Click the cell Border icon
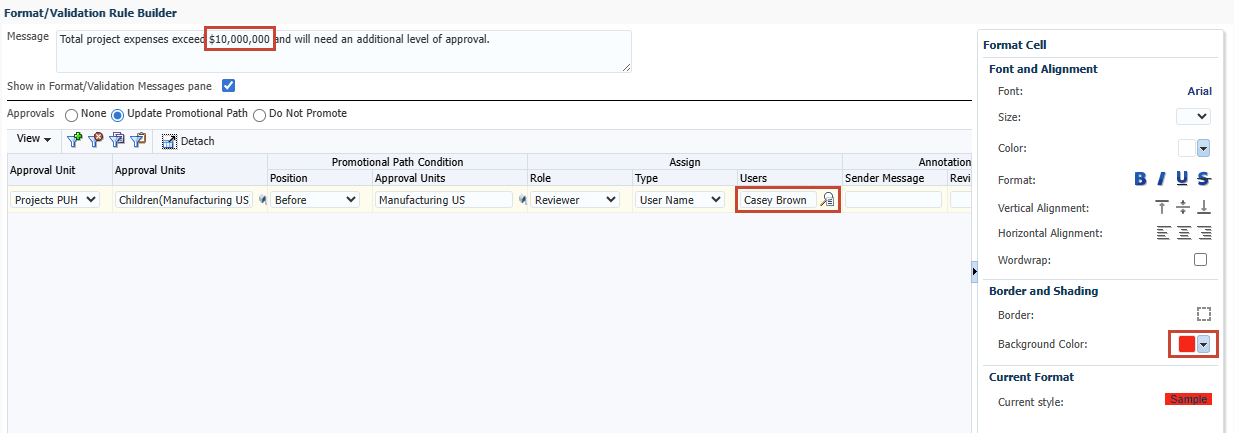 click(1204, 313)
